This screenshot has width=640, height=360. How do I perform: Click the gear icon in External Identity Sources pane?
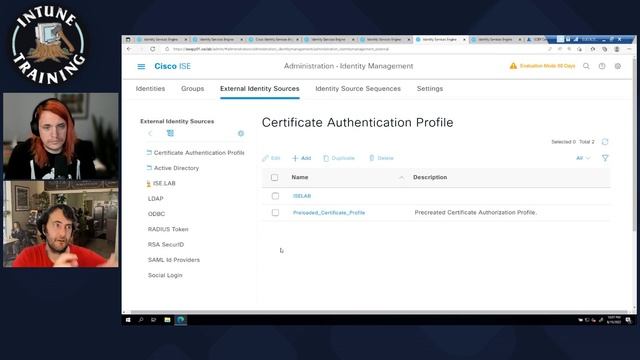[x=241, y=133]
